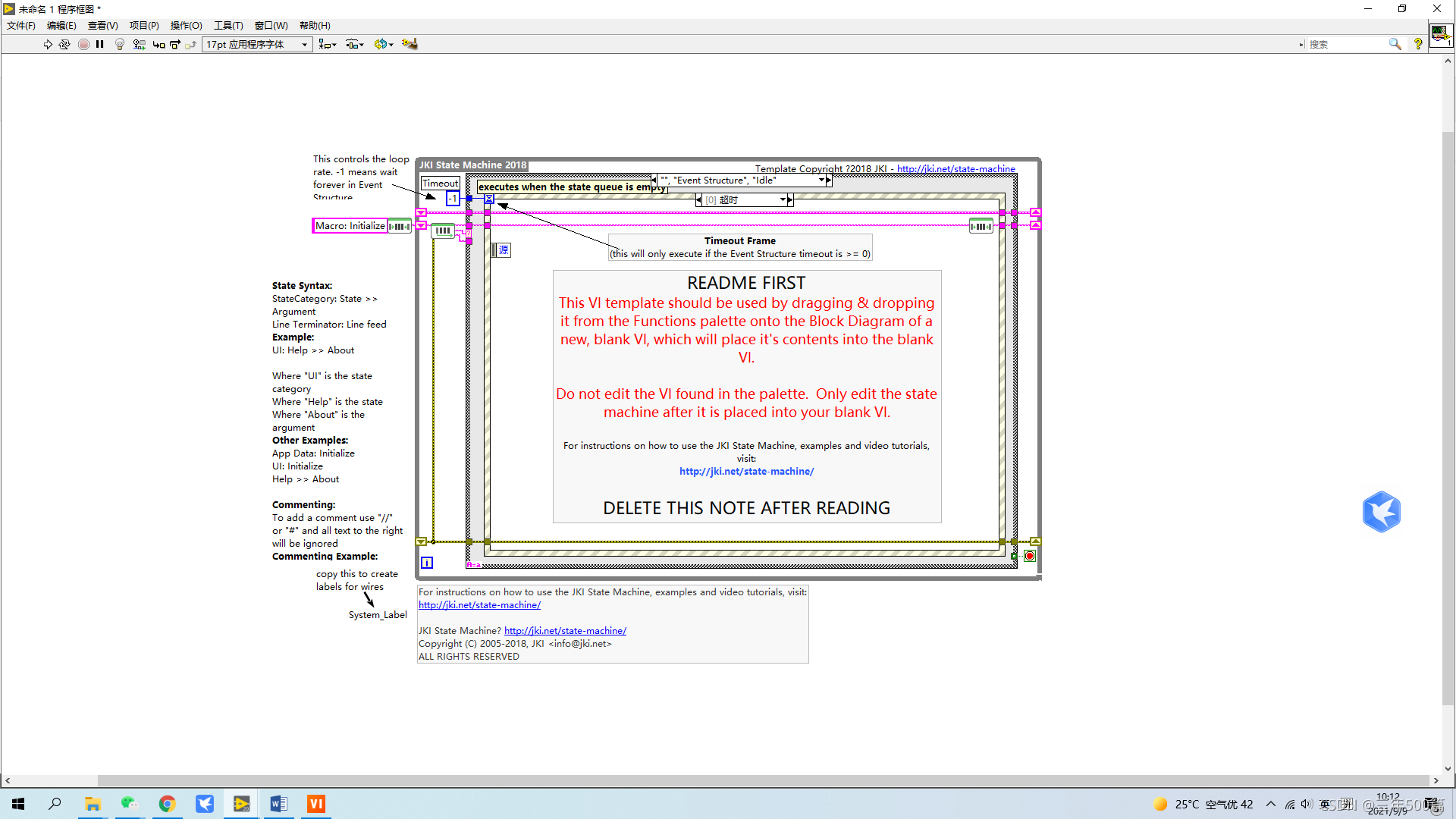Open the 项目(P) menu
The width and height of the screenshot is (1456, 819).
[144, 26]
